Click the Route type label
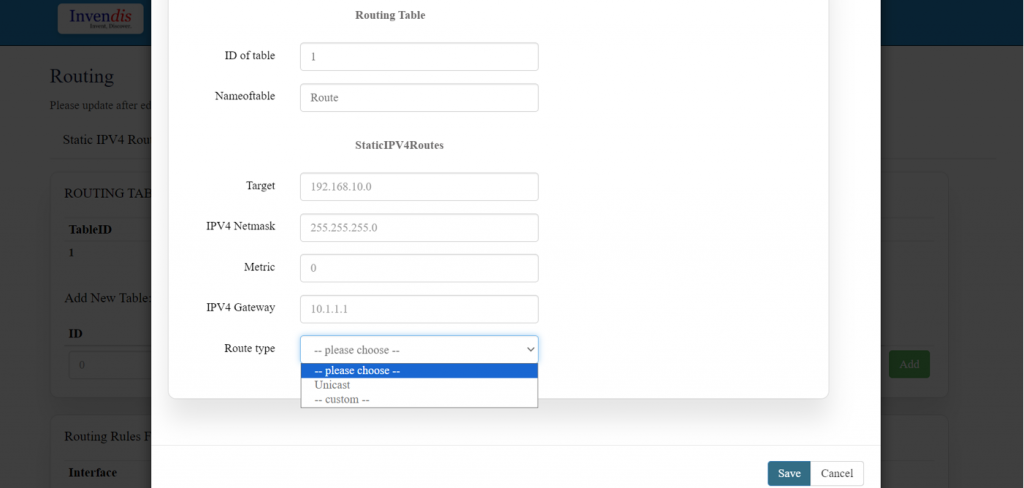 249,349
